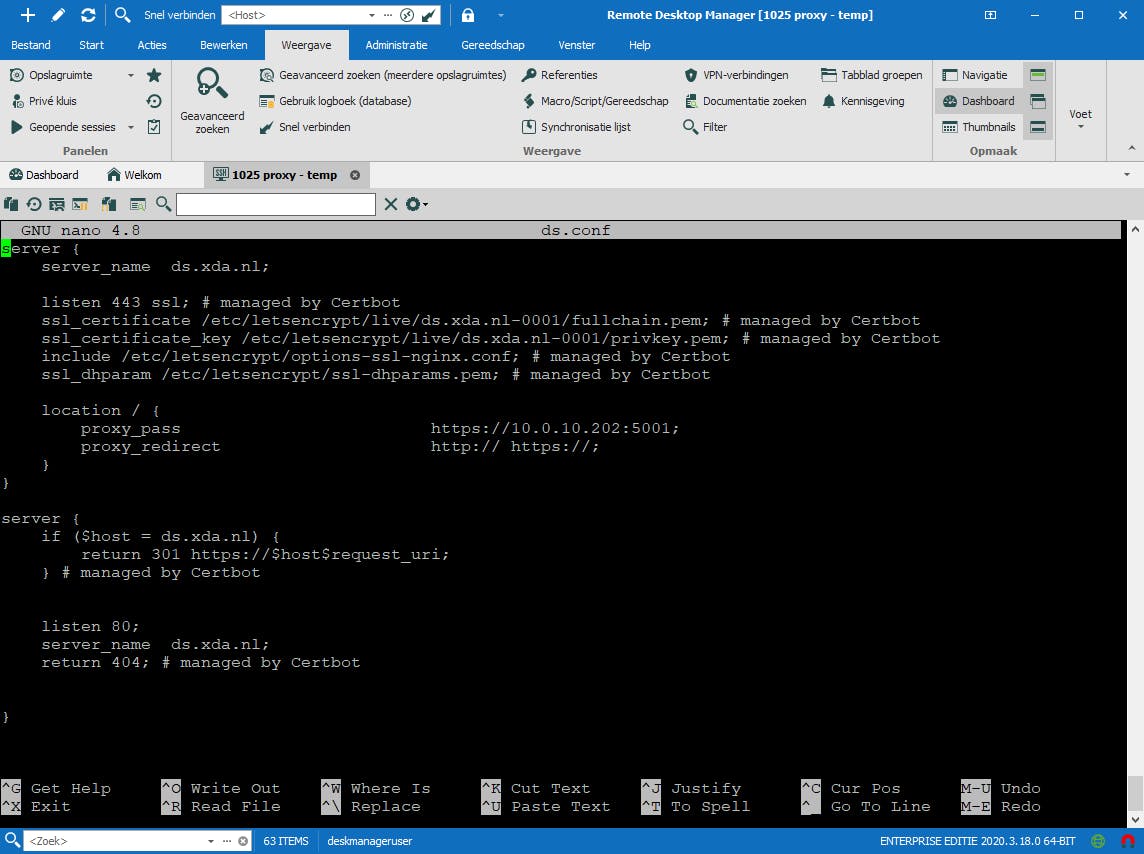The height and width of the screenshot is (854, 1144).
Task: Toggle the bottom layout bar icon in Opmaak
Action: (x=1037, y=127)
